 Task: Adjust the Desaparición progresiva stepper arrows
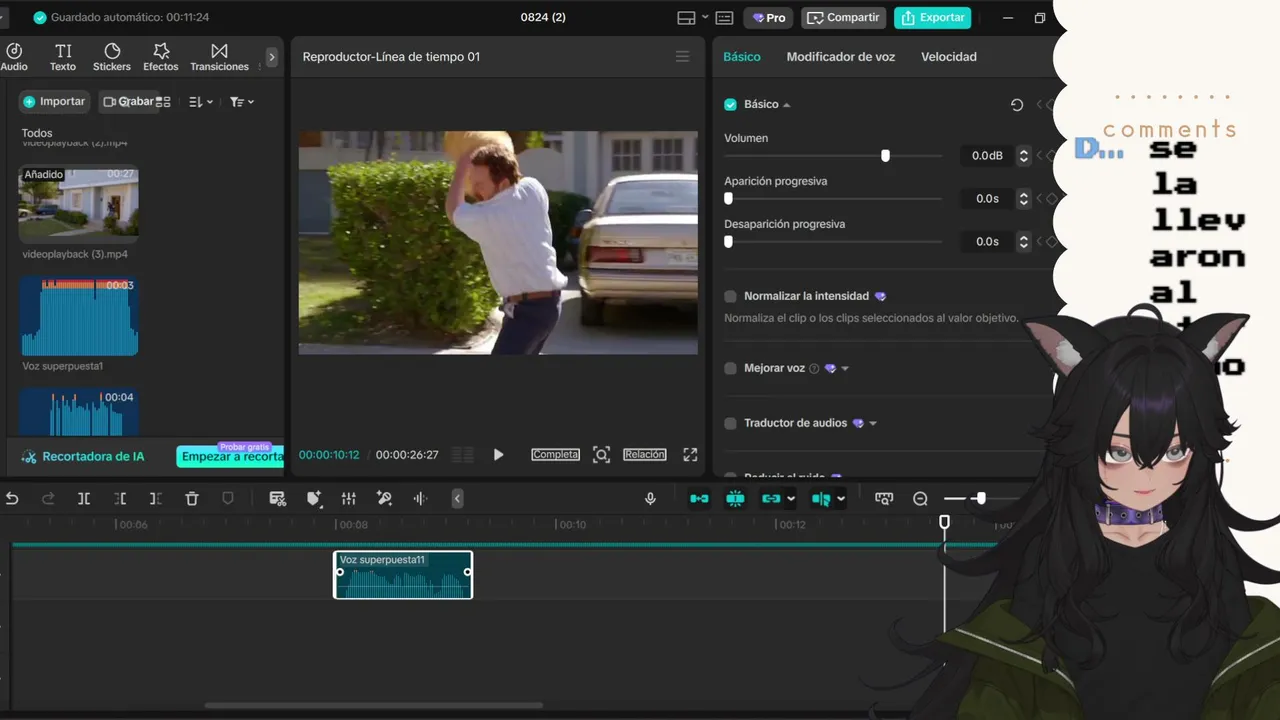[x=1023, y=242]
